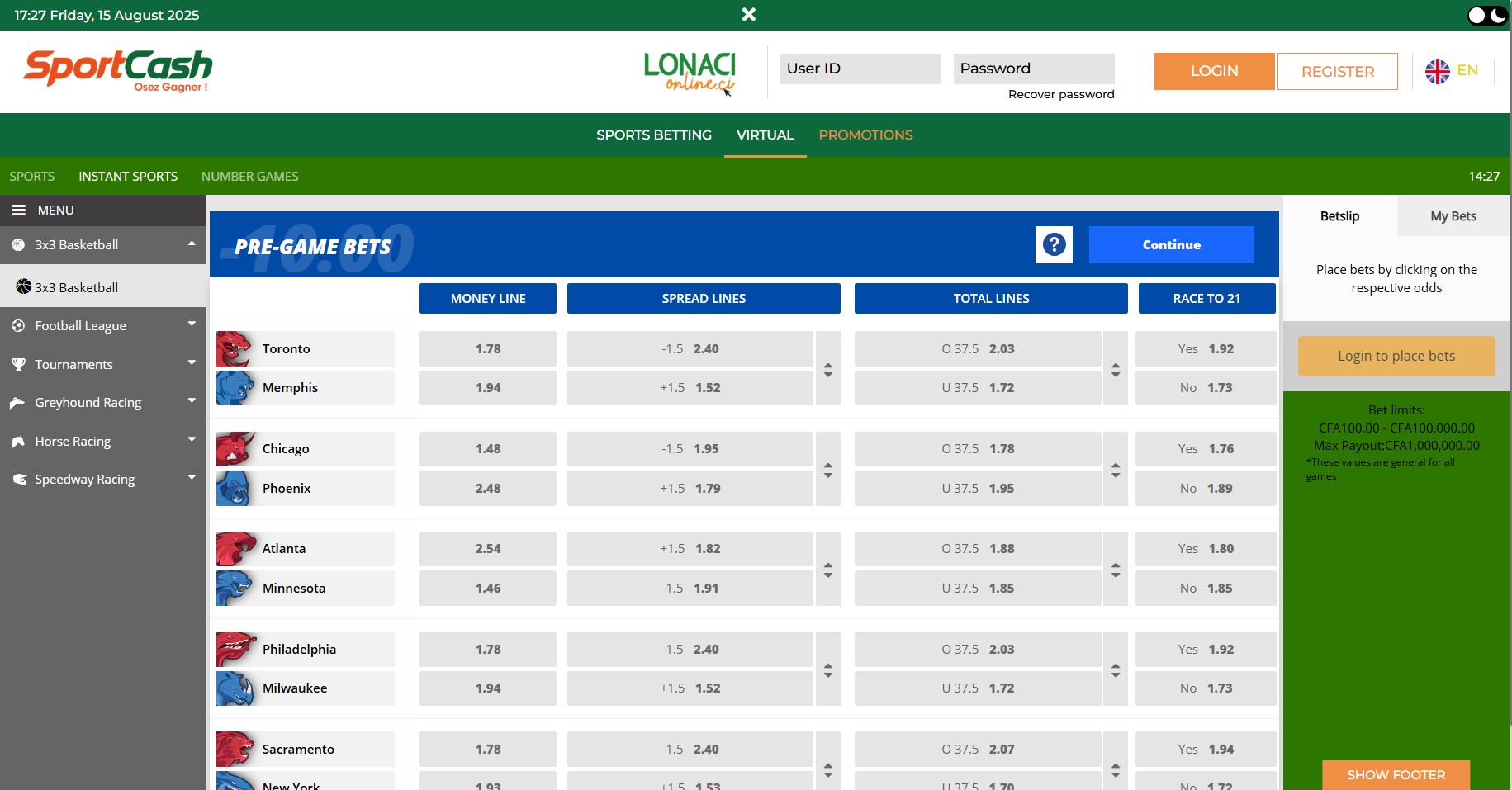Click the Toronto team logo
The image size is (1512, 790).
click(234, 348)
